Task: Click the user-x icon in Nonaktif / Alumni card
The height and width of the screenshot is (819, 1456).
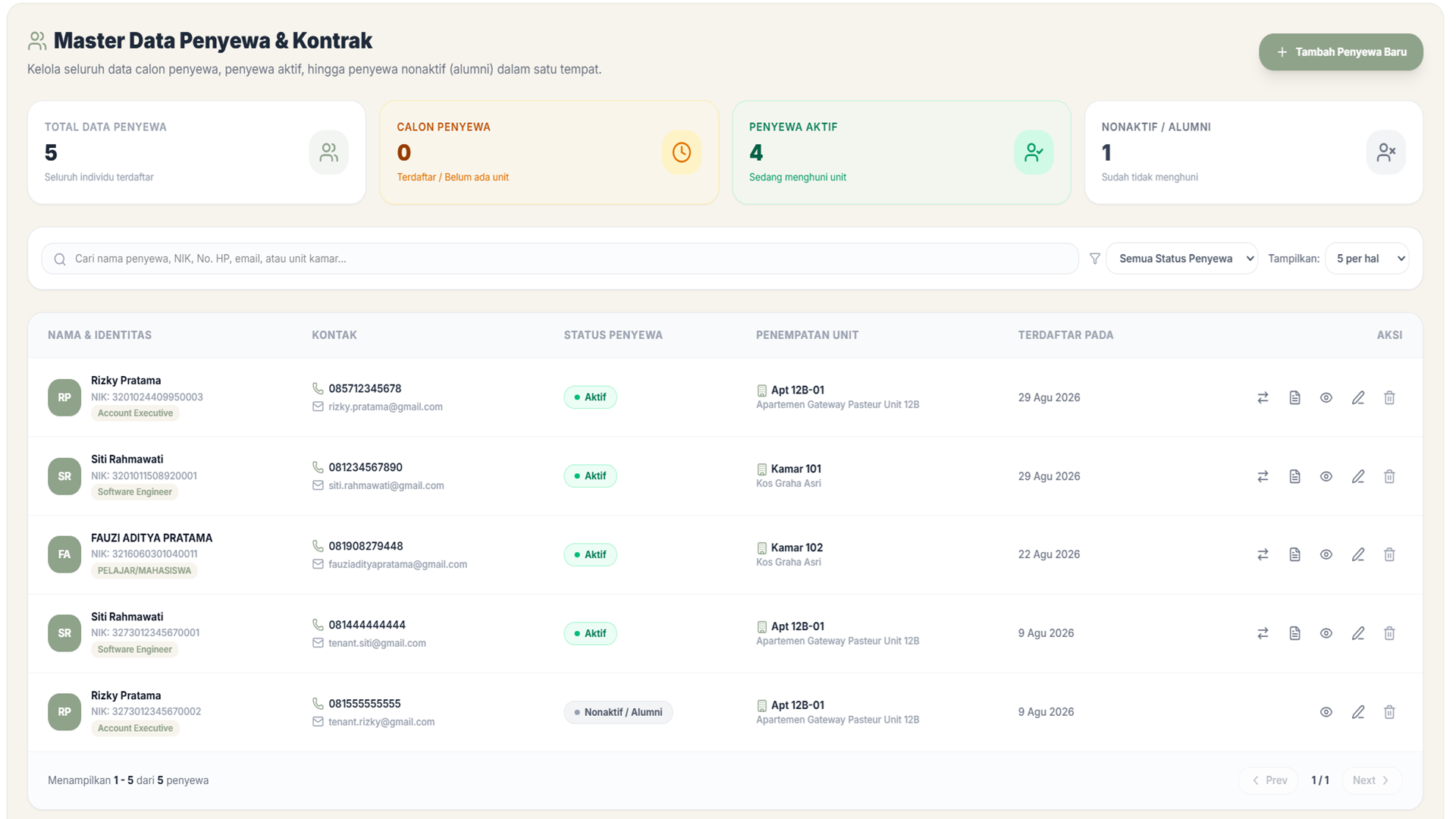Action: click(x=1386, y=152)
